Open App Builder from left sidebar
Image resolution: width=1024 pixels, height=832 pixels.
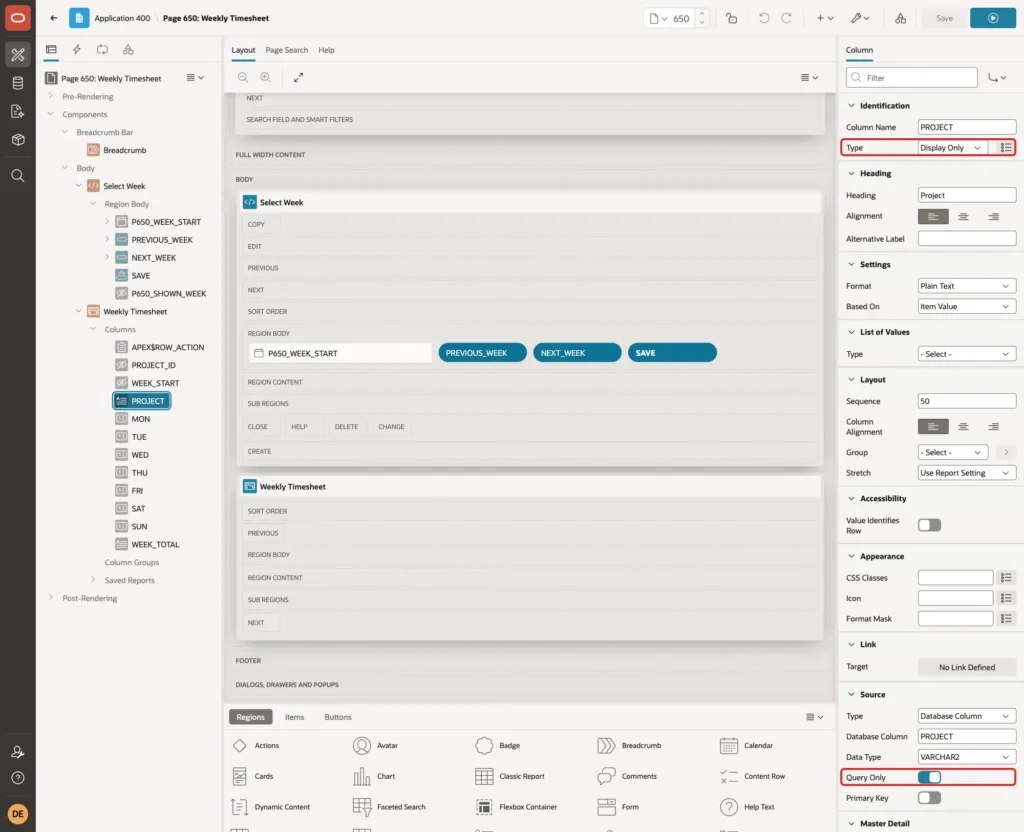[18, 55]
